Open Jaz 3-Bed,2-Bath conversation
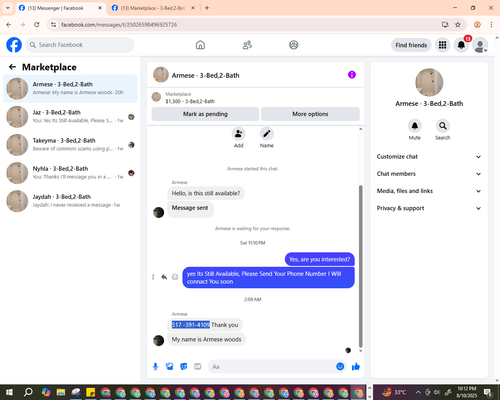500x400 pixels. point(70,116)
